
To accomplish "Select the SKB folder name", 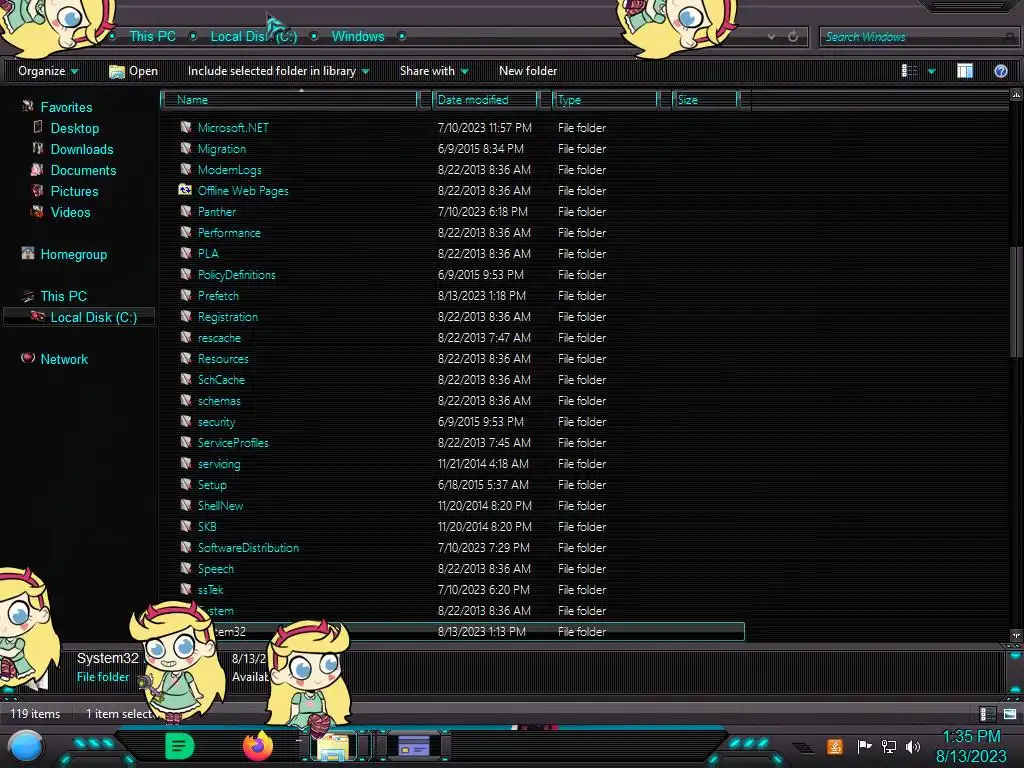I will [x=207, y=526].
